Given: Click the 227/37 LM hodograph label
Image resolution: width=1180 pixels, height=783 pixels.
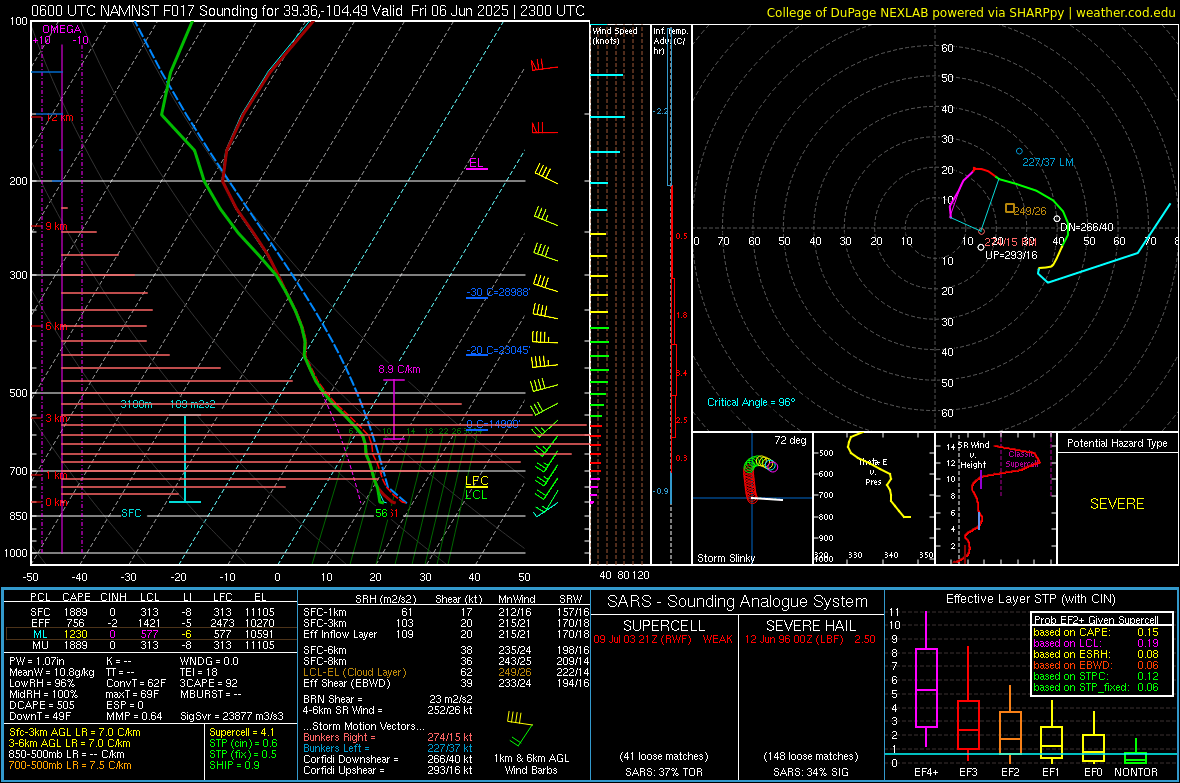Looking at the screenshot, I should pos(1048,162).
